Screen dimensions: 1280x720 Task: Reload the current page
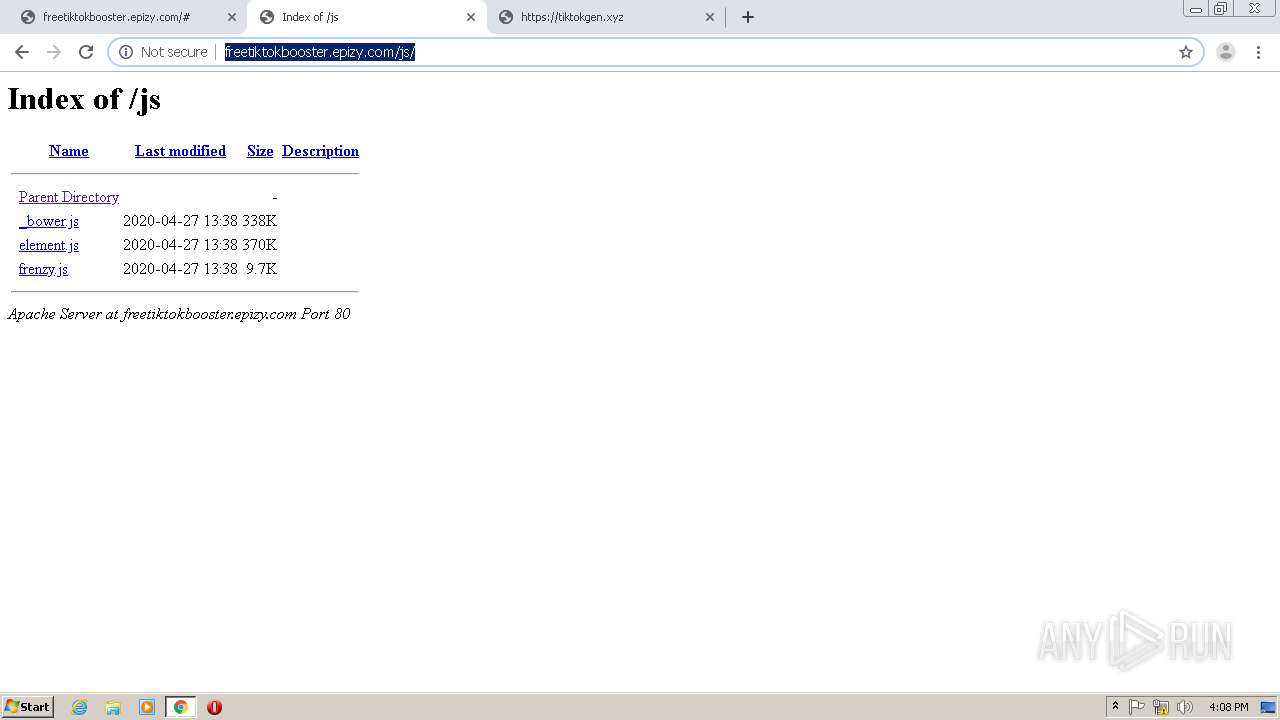86,52
